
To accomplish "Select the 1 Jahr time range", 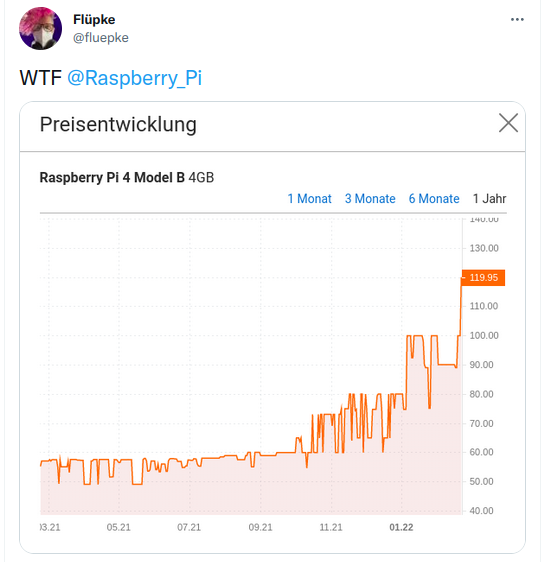I will [489, 198].
